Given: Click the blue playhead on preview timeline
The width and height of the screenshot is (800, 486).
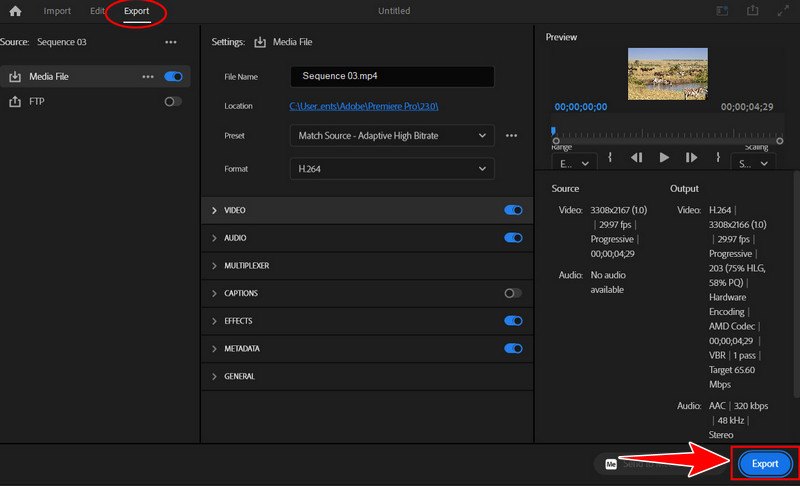Looking at the screenshot, I should (x=553, y=131).
